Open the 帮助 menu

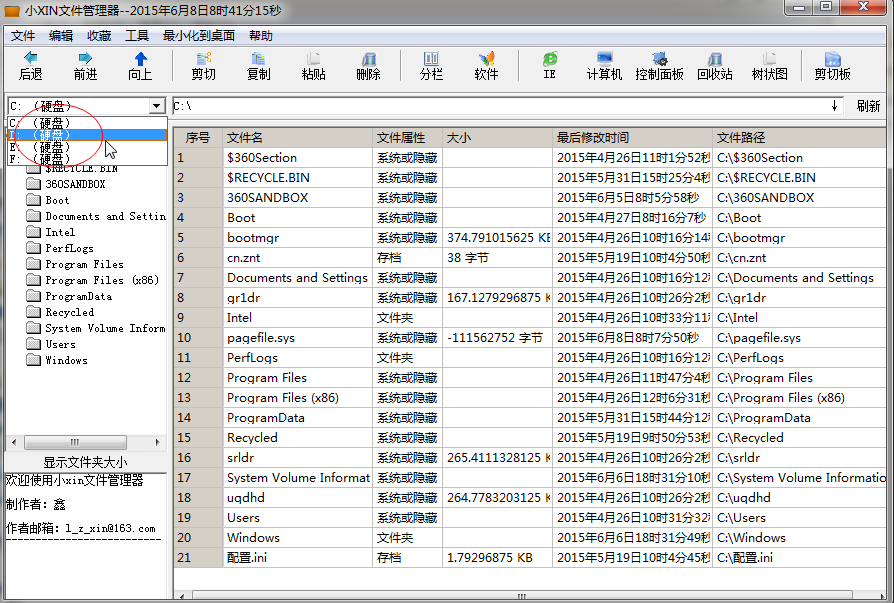[261, 35]
